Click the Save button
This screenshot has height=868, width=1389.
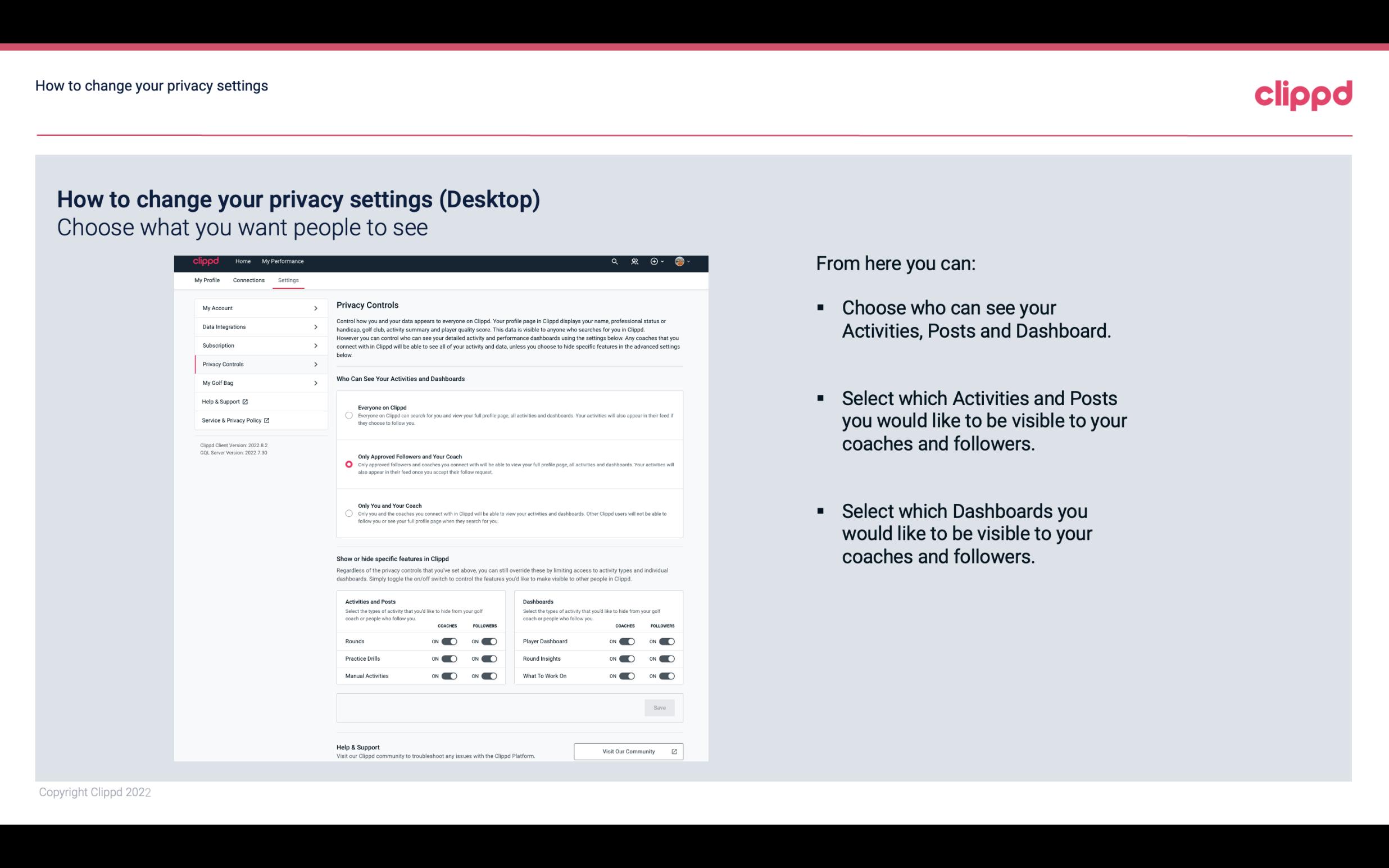point(660,707)
